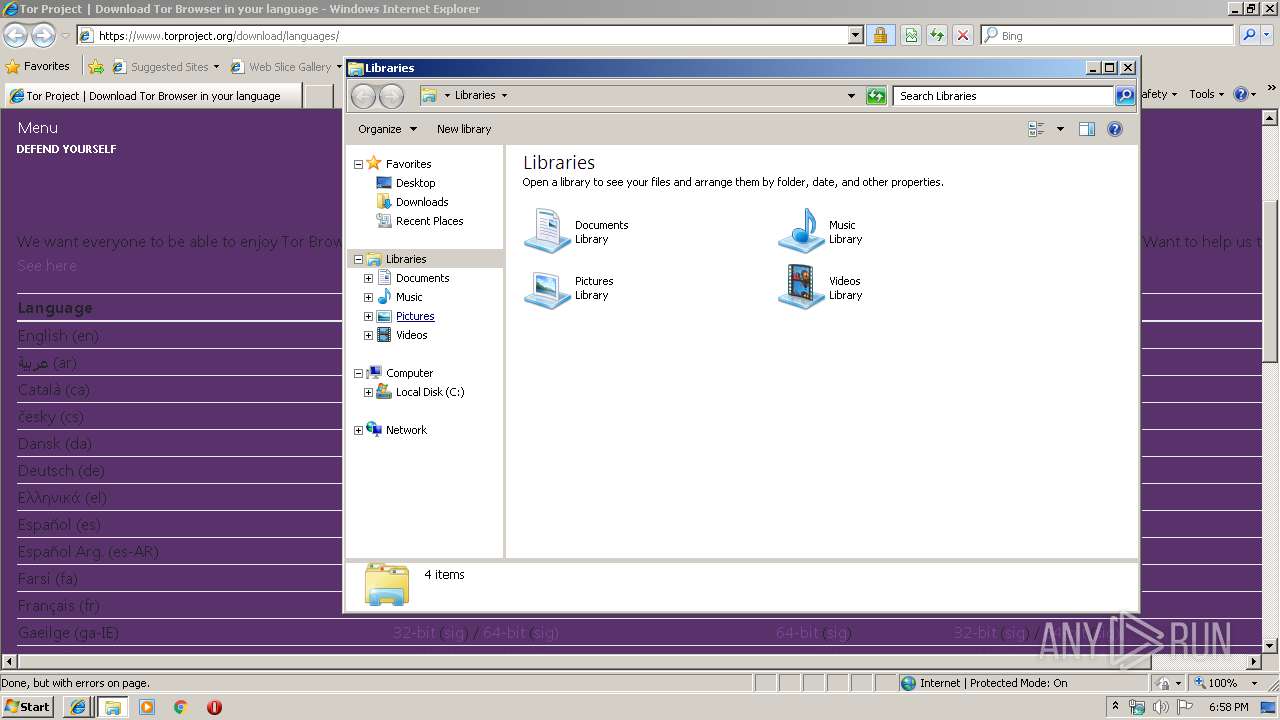The width and height of the screenshot is (1280, 720).
Task: Open the Organize menu
Action: (386, 129)
